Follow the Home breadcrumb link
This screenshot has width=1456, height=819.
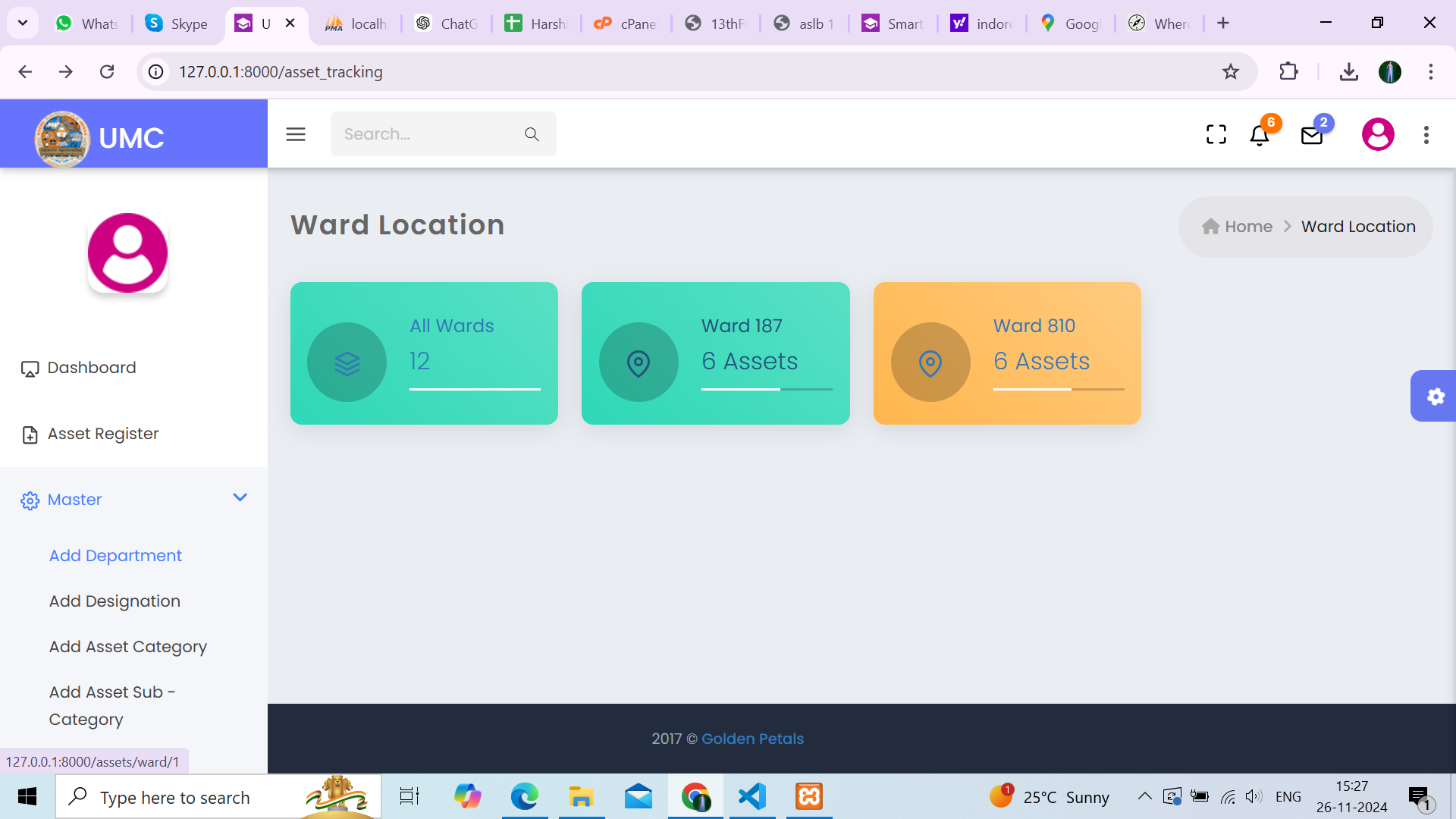pos(1248,226)
